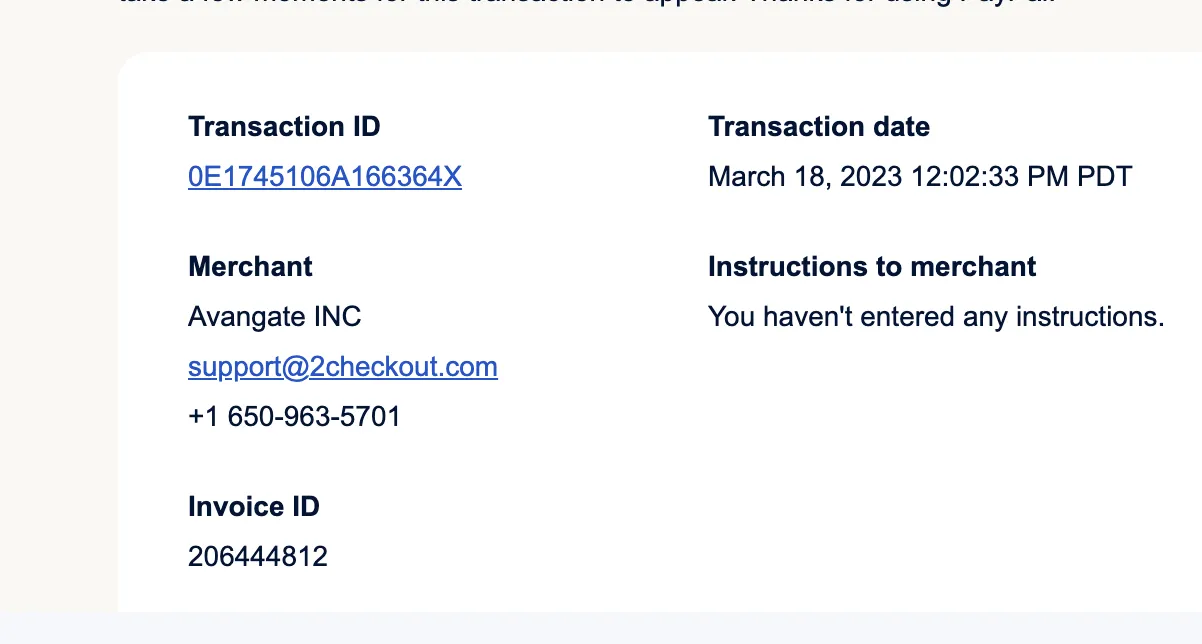Click the Invoice ID heading

click(253, 507)
